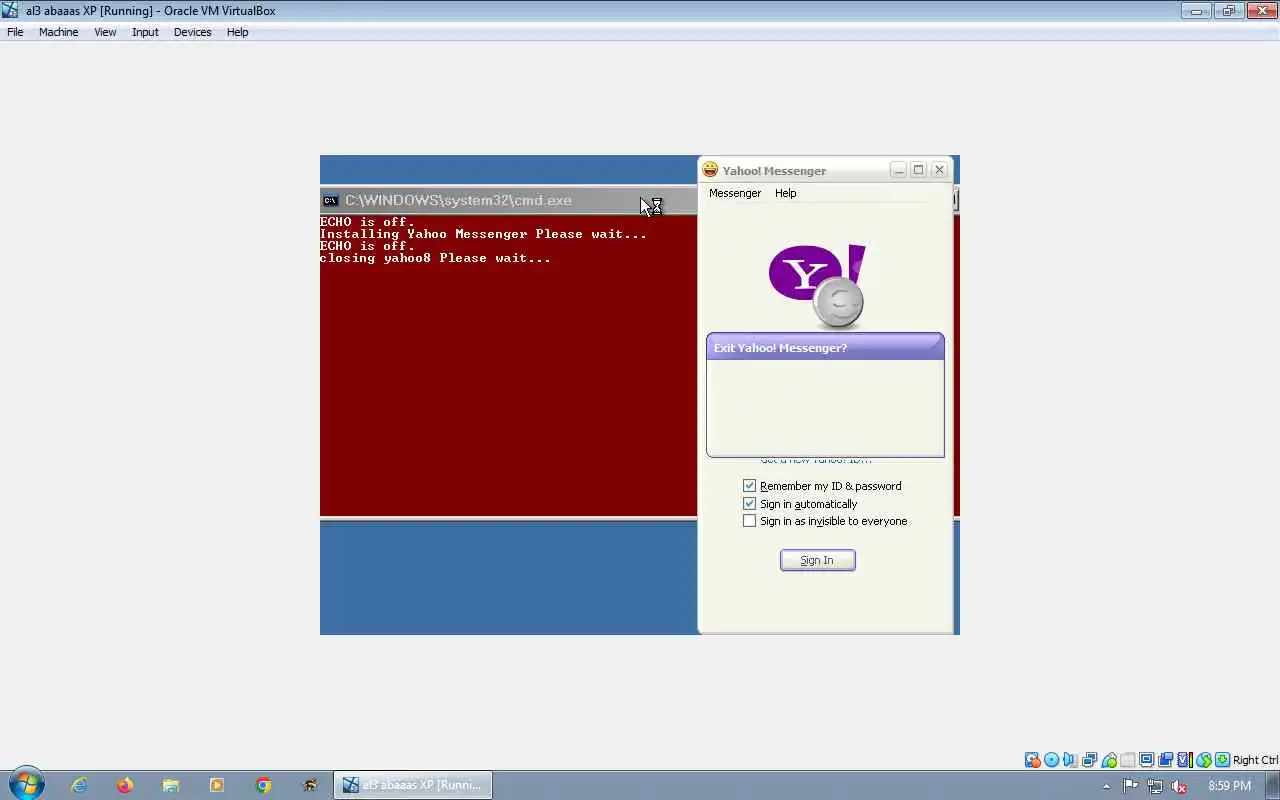Click the Yahoo! logo in Messenger window
The height and width of the screenshot is (800, 1280).
818,286
